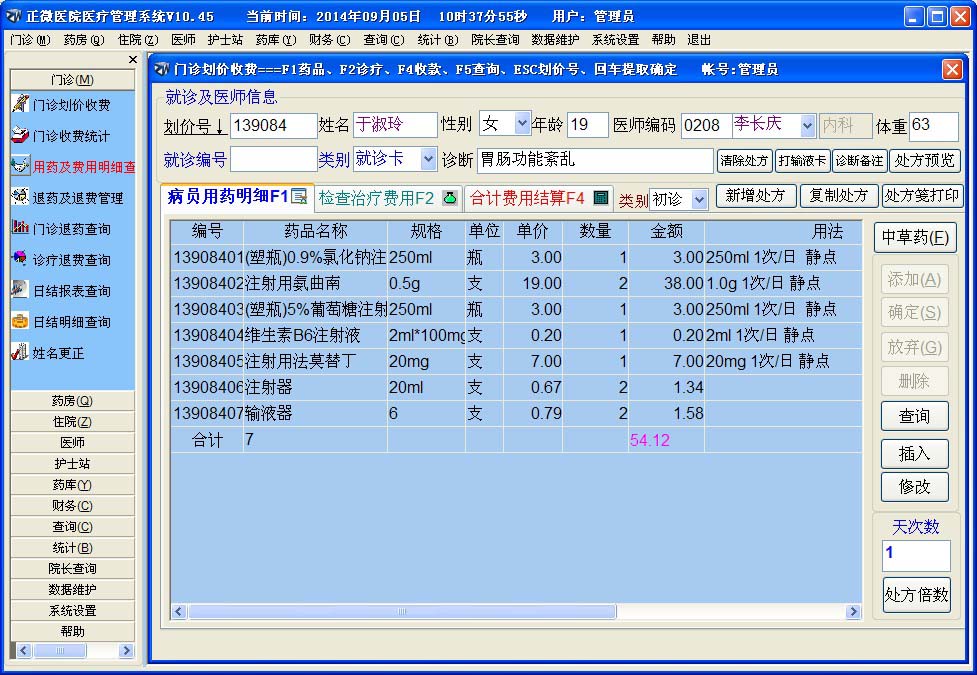This screenshot has height=675, width=977.
Task: Open the 门诊(M) menu in menu bar
Action: click(30, 40)
